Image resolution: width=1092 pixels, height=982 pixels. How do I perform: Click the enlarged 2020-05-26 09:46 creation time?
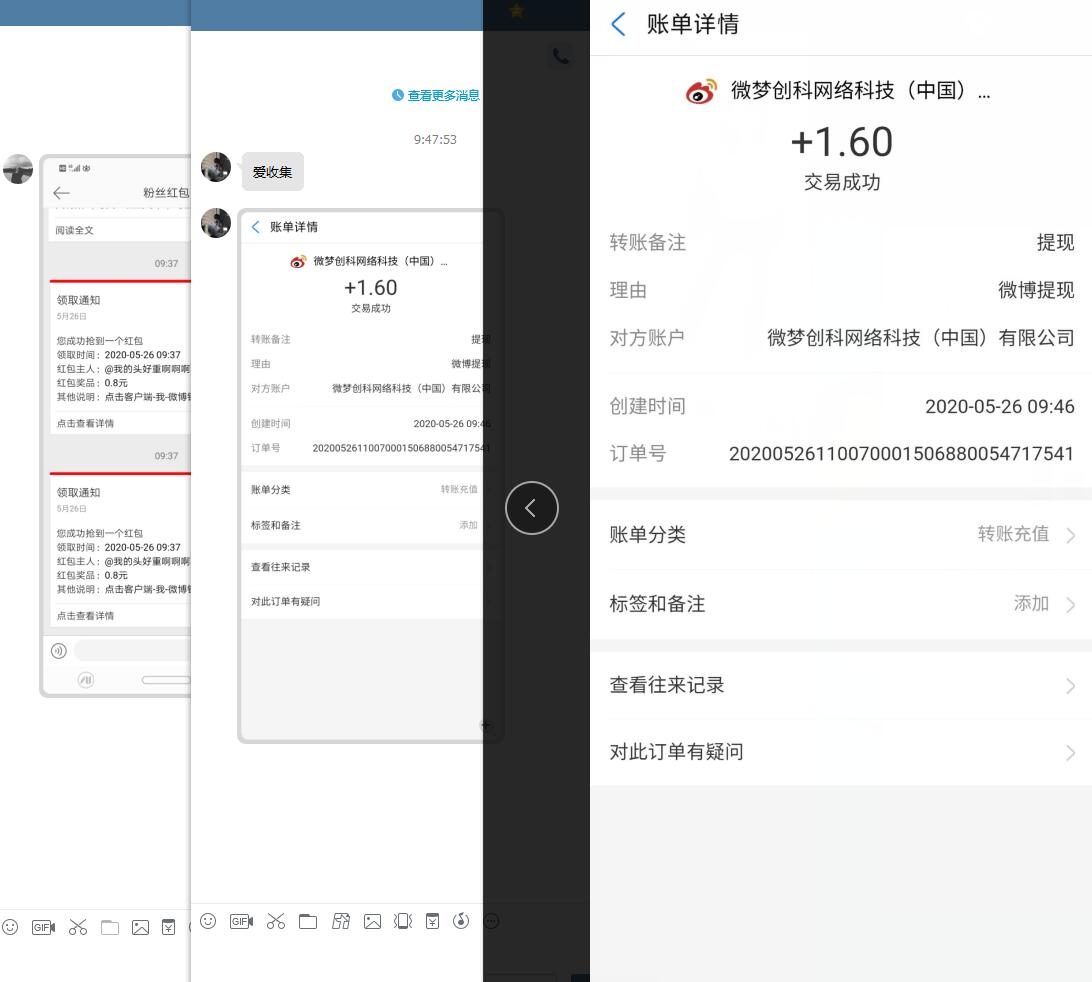click(999, 407)
